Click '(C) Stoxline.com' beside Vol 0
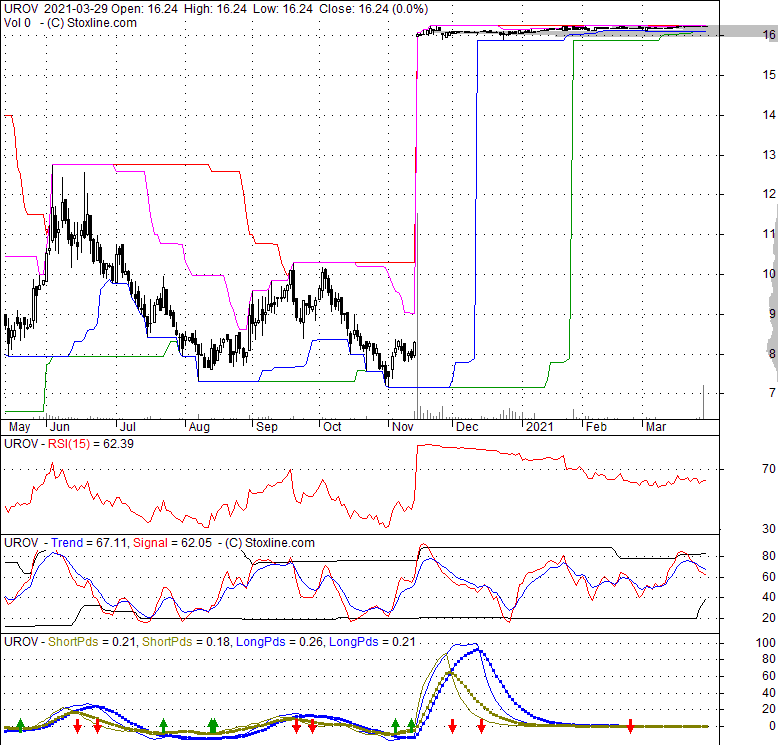The height and width of the screenshot is (745, 780). coord(92,23)
